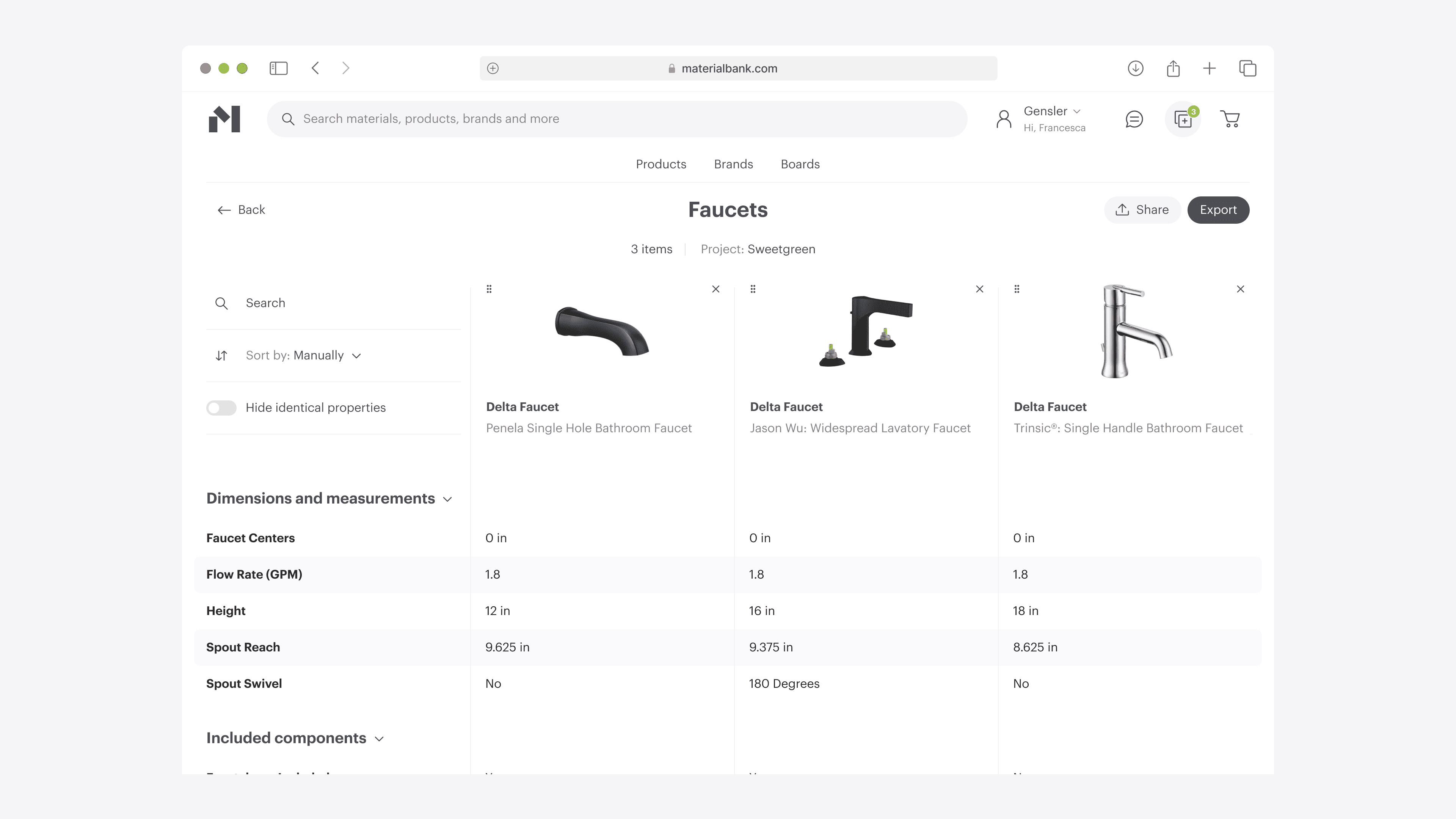Open the messages chat icon

(1134, 119)
